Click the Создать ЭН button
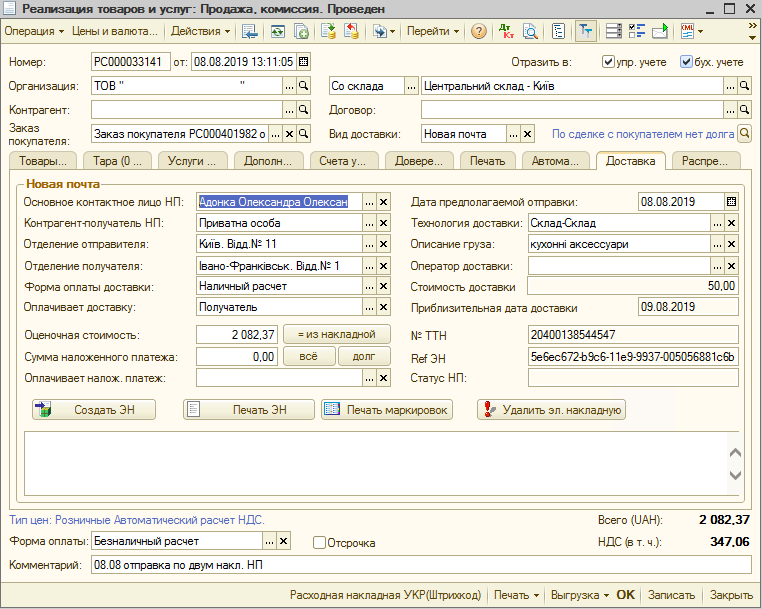Screen dimensions: 762x609 [95, 409]
